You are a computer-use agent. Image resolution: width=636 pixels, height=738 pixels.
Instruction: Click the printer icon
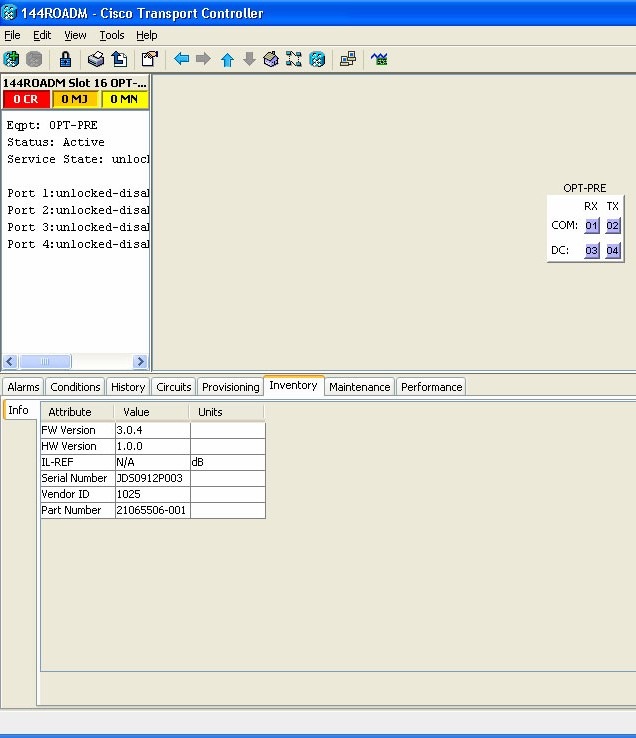tap(96, 59)
